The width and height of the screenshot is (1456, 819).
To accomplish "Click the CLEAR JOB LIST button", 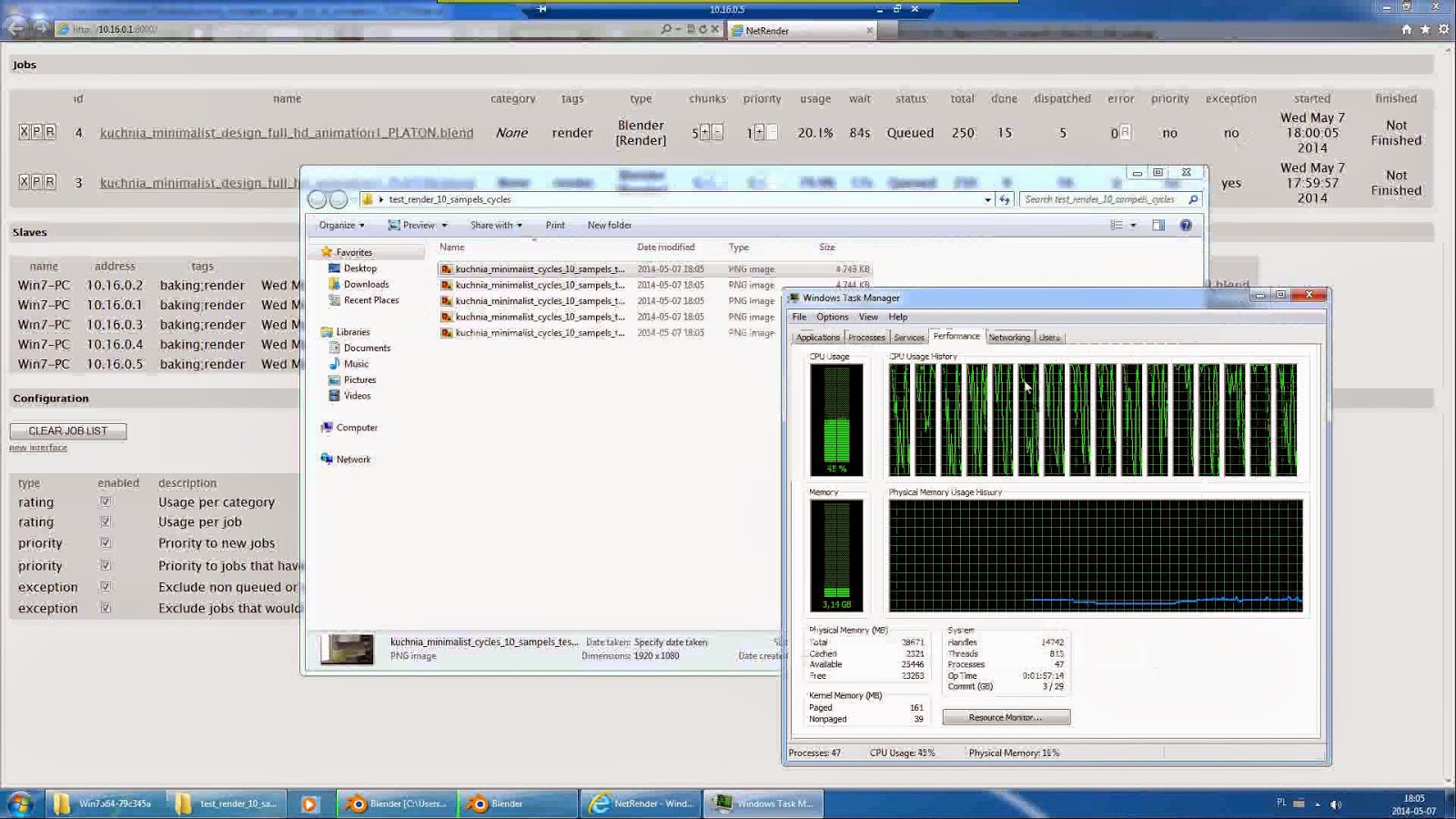I will point(68,430).
